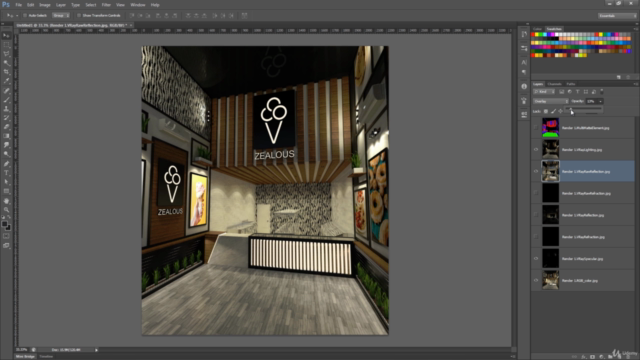Open the Layer menu
Viewport: 640px width, 360px height.
point(61,5)
